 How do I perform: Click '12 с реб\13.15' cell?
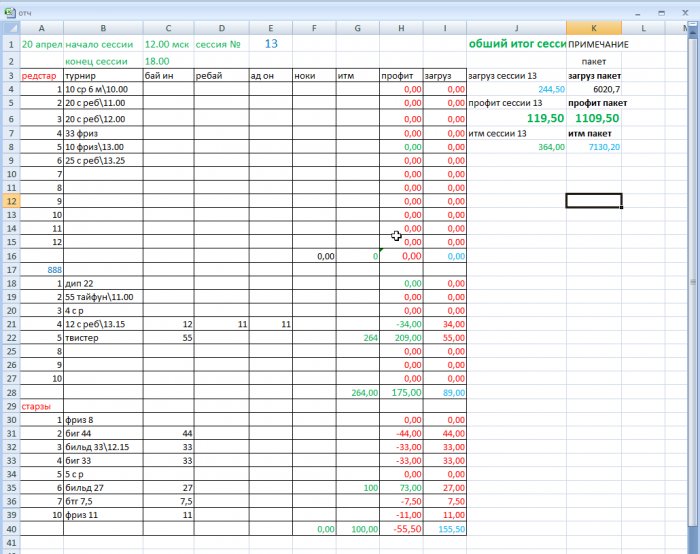click(x=103, y=324)
